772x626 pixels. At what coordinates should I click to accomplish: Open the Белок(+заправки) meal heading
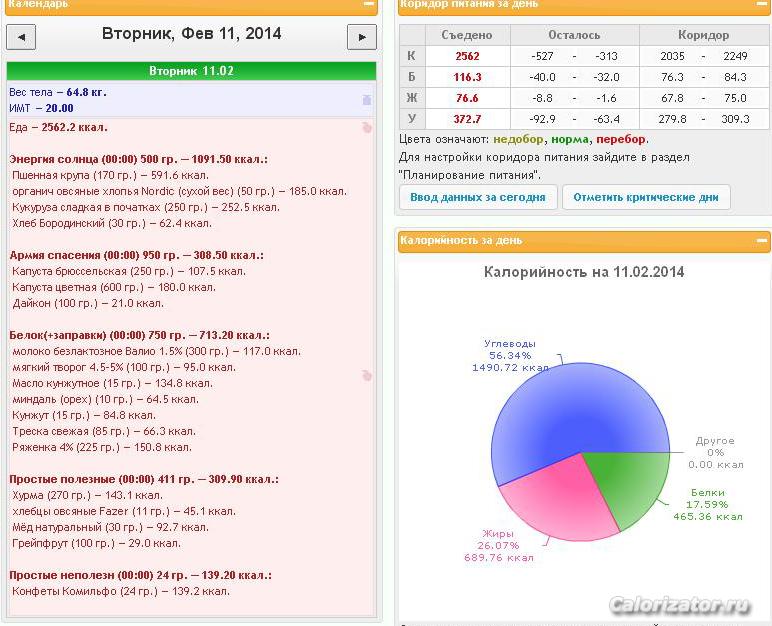(x=139, y=335)
